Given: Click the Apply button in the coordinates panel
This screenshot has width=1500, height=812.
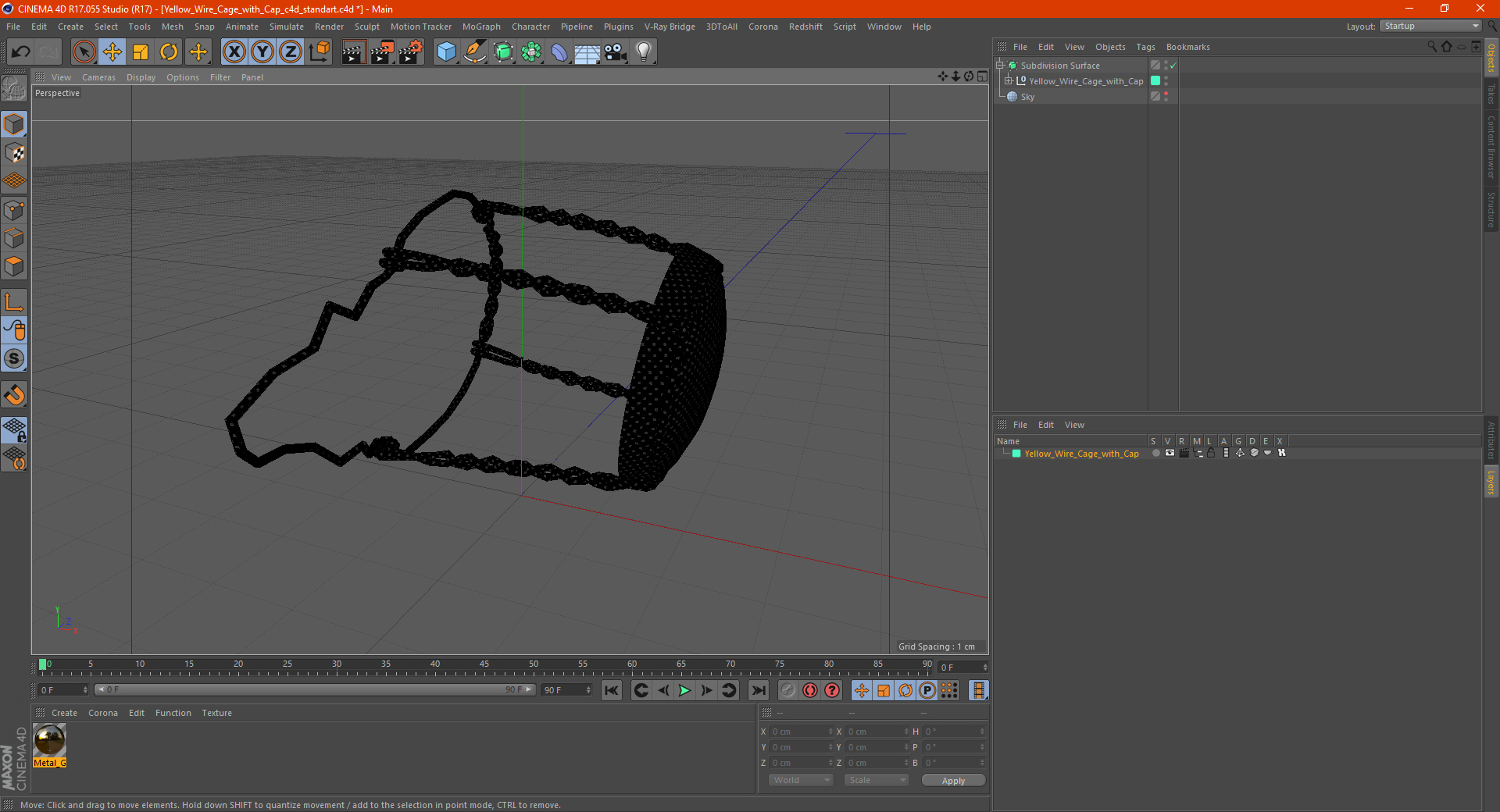Looking at the screenshot, I should click(953, 781).
